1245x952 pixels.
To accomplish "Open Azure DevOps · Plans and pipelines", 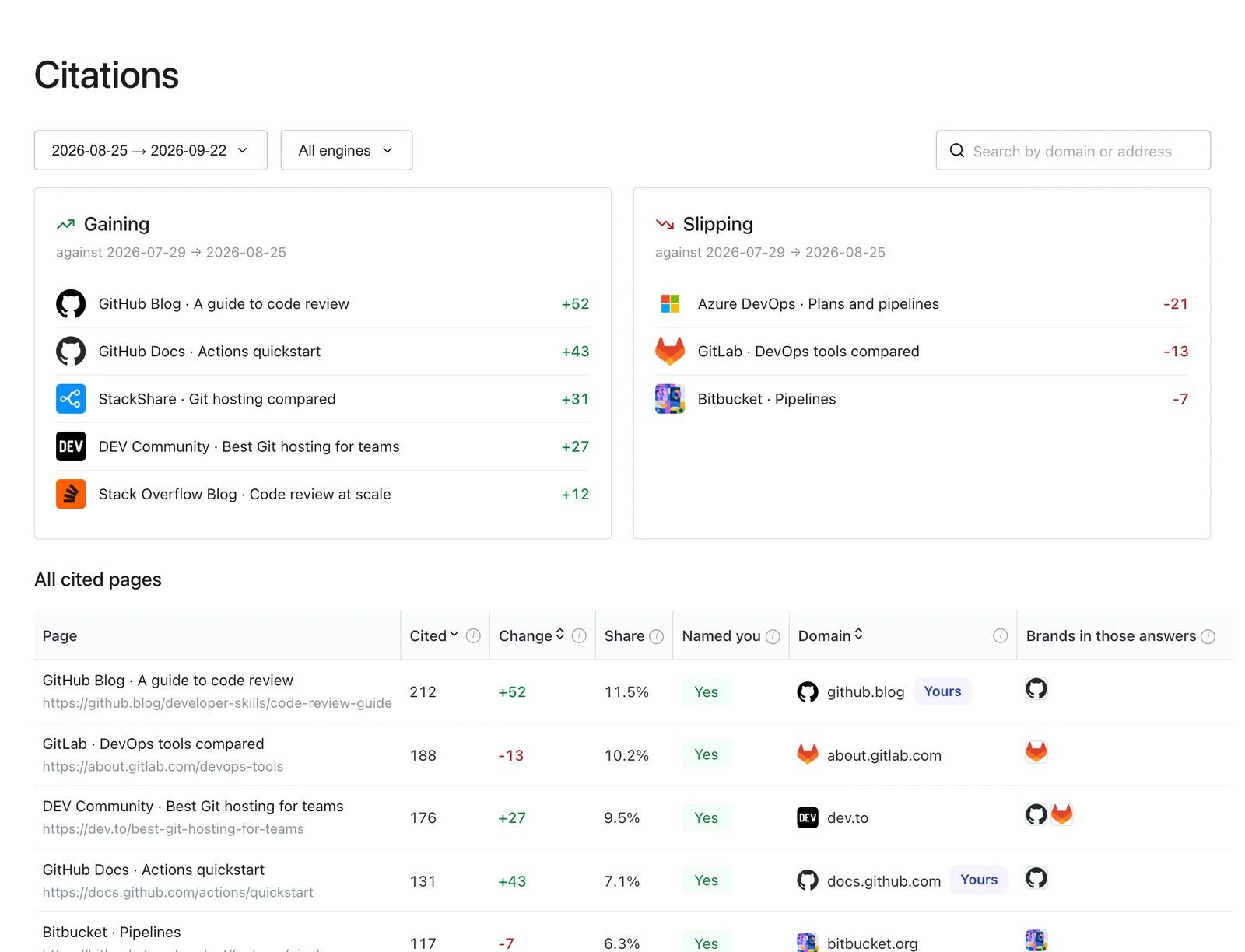I will click(x=819, y=304).
